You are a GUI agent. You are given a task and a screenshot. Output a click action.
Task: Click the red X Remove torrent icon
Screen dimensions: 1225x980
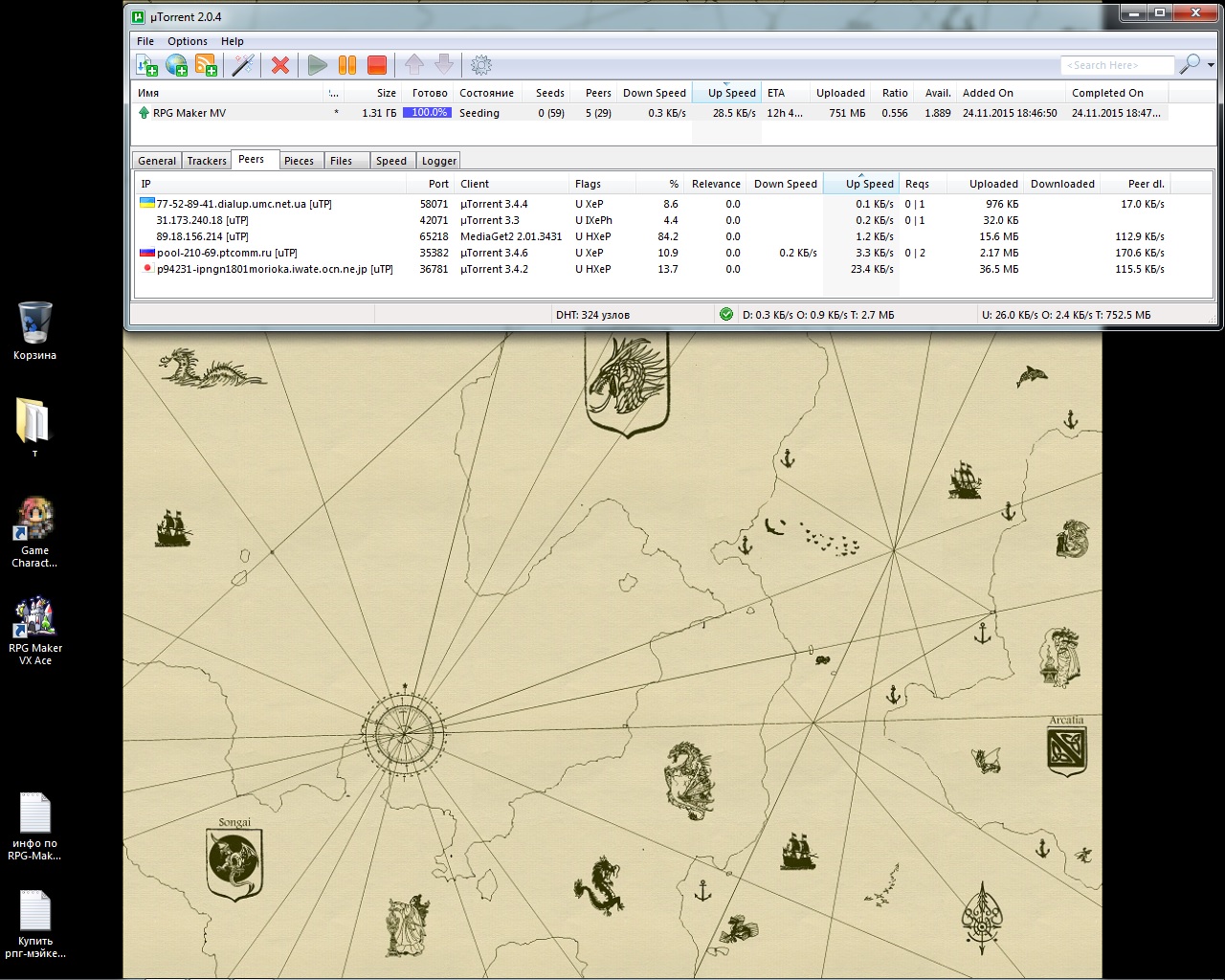[x=280, y=64]
